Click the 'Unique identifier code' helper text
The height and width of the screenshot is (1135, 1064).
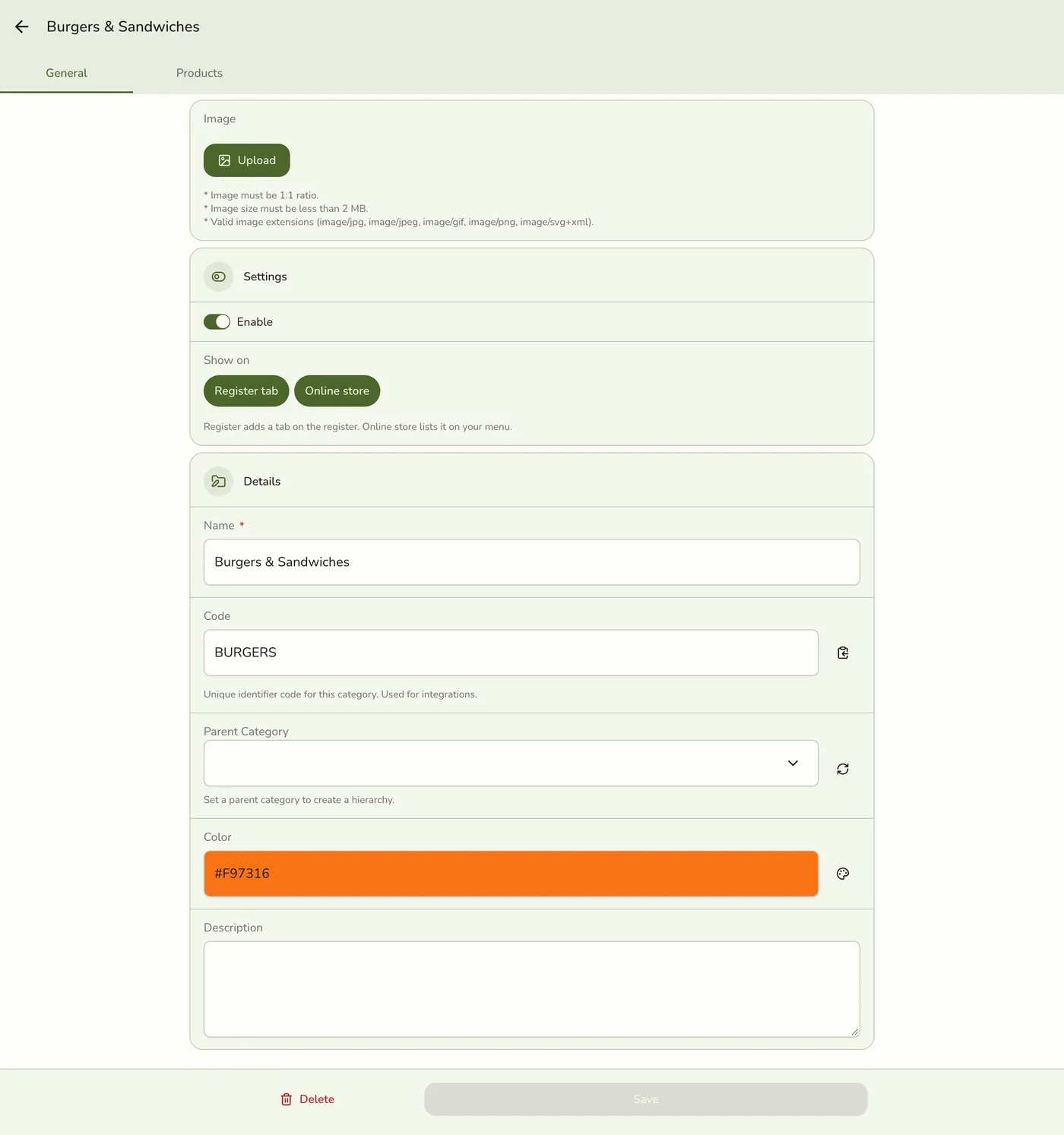[x=340, y=694]
